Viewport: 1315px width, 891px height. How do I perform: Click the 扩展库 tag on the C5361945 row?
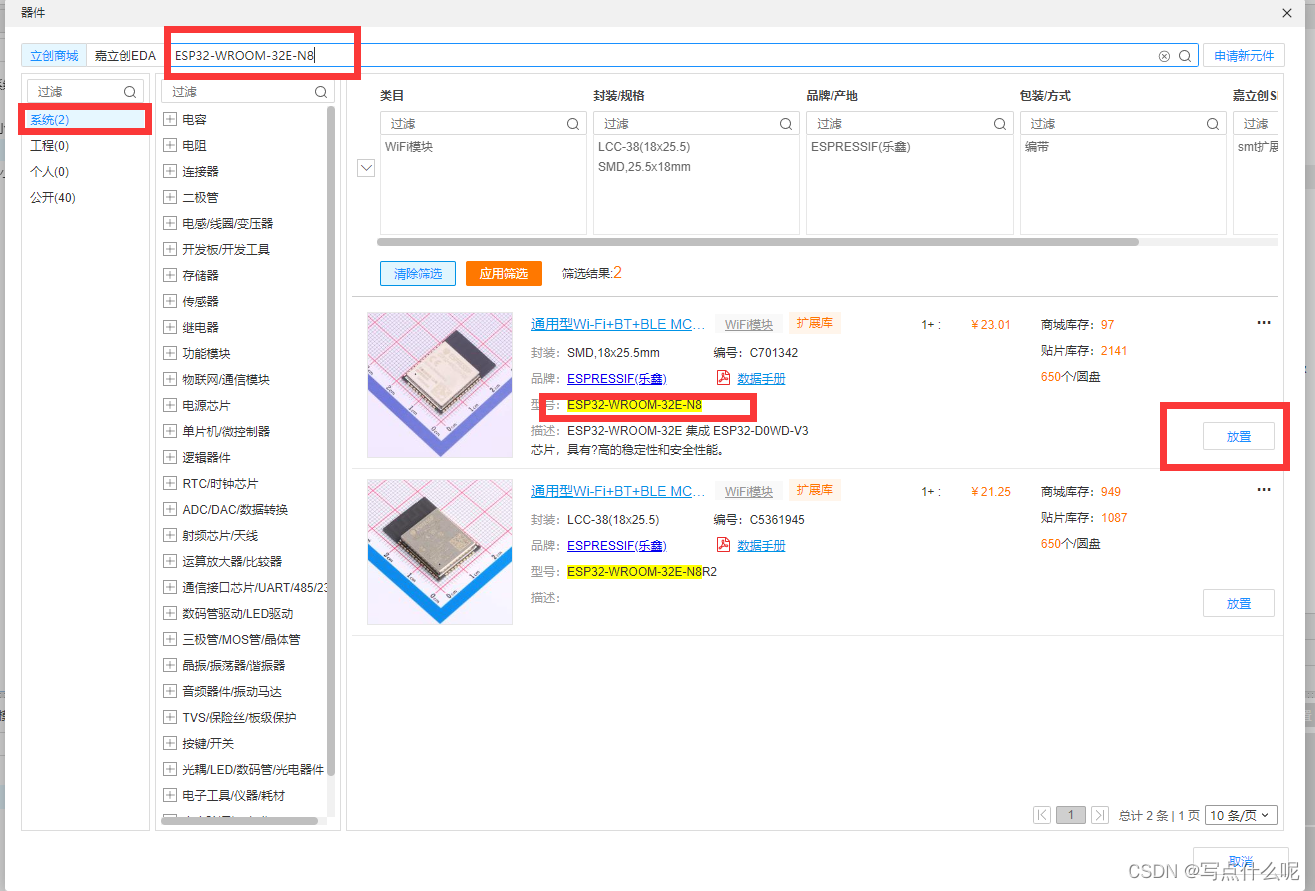815,490
